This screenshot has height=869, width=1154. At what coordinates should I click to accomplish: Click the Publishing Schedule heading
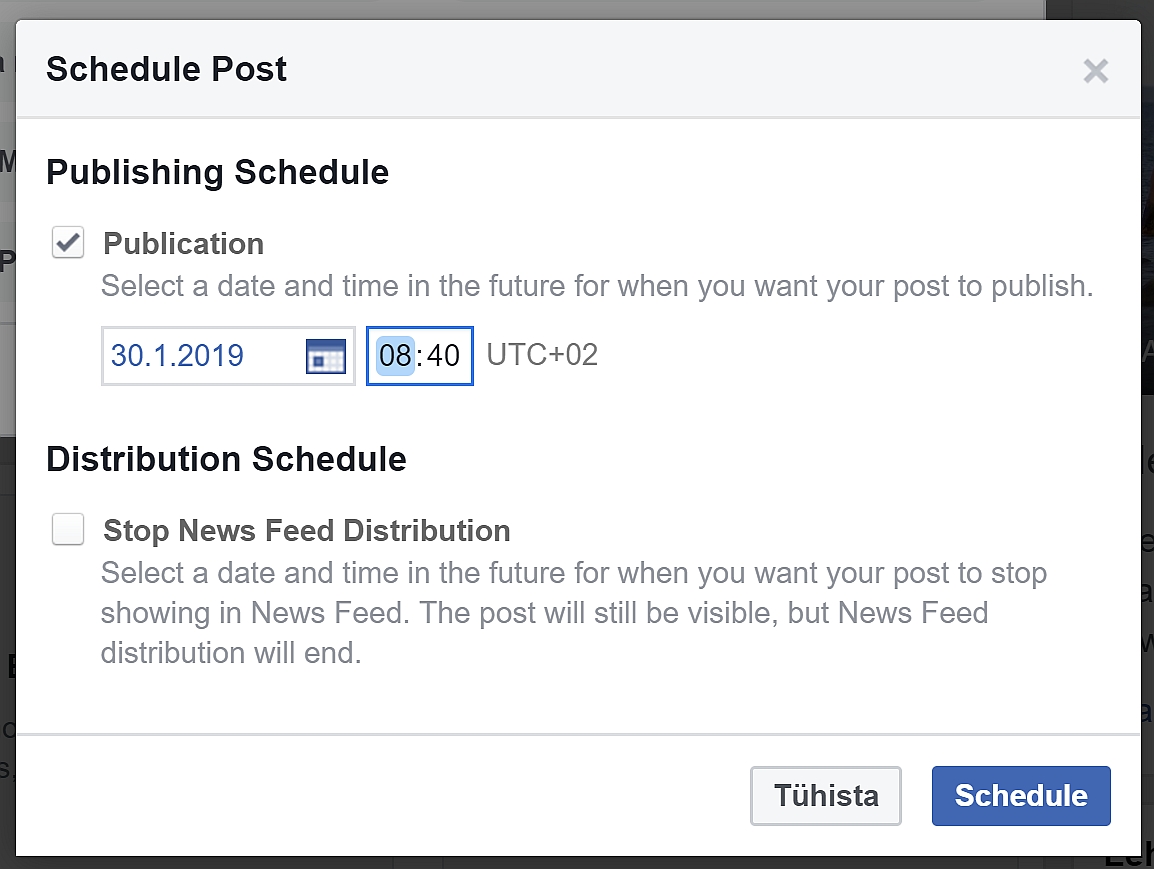217,172
